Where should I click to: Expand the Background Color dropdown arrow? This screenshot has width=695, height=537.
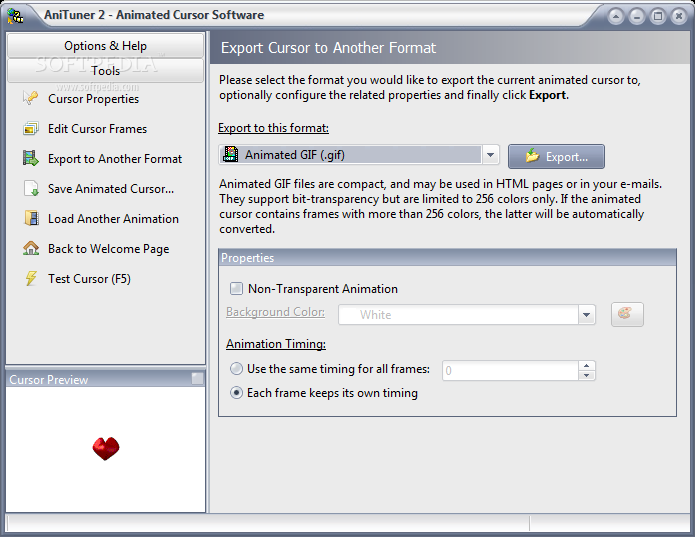coord(586,315)
